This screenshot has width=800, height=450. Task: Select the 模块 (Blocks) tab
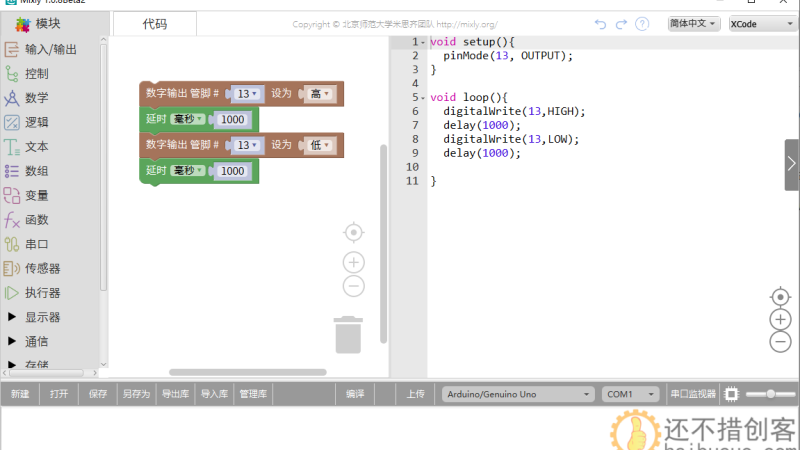pyautogui.click(x=47, y=23)
